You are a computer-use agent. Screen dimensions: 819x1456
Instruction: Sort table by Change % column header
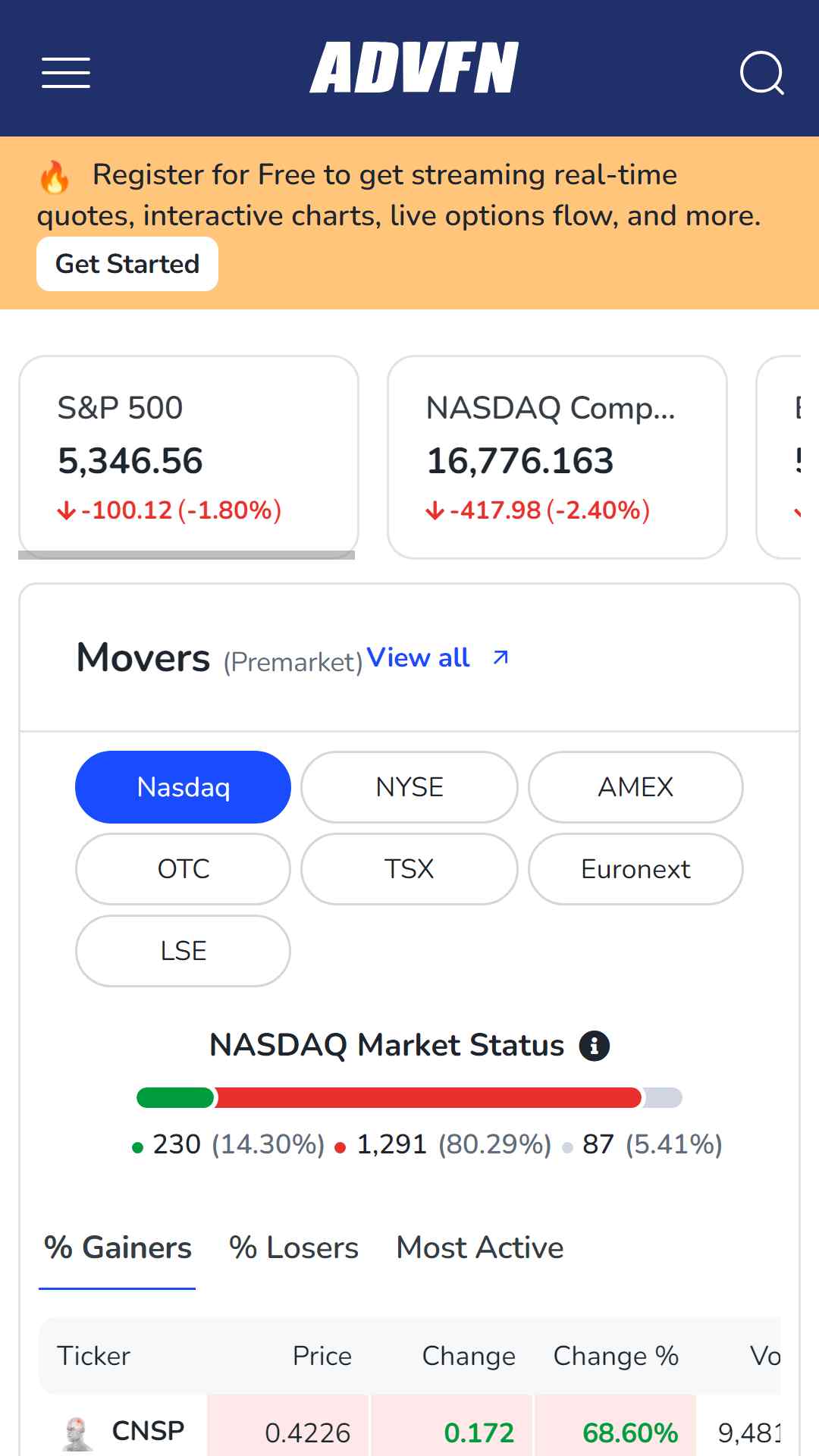[x=615, y=1356]
